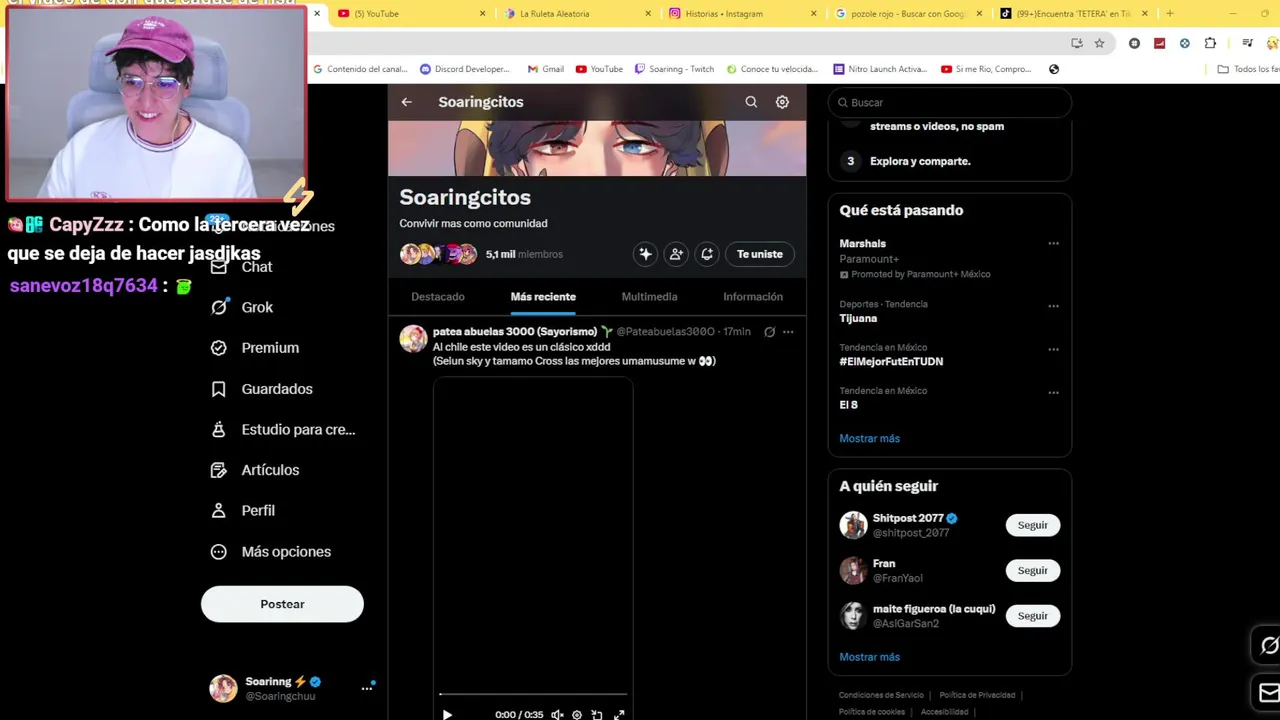Open Grok from the sidebar
Image resolution: width=1280 pixels, height=720 pixels.
tap(241, 307)
